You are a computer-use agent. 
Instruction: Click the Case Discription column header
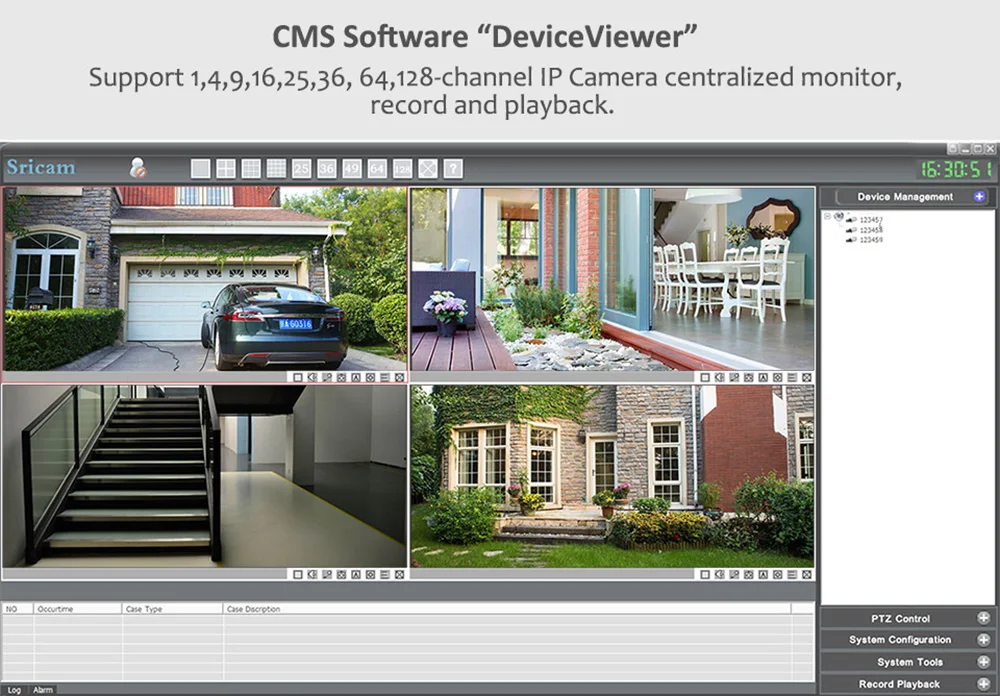pos(507,609)
